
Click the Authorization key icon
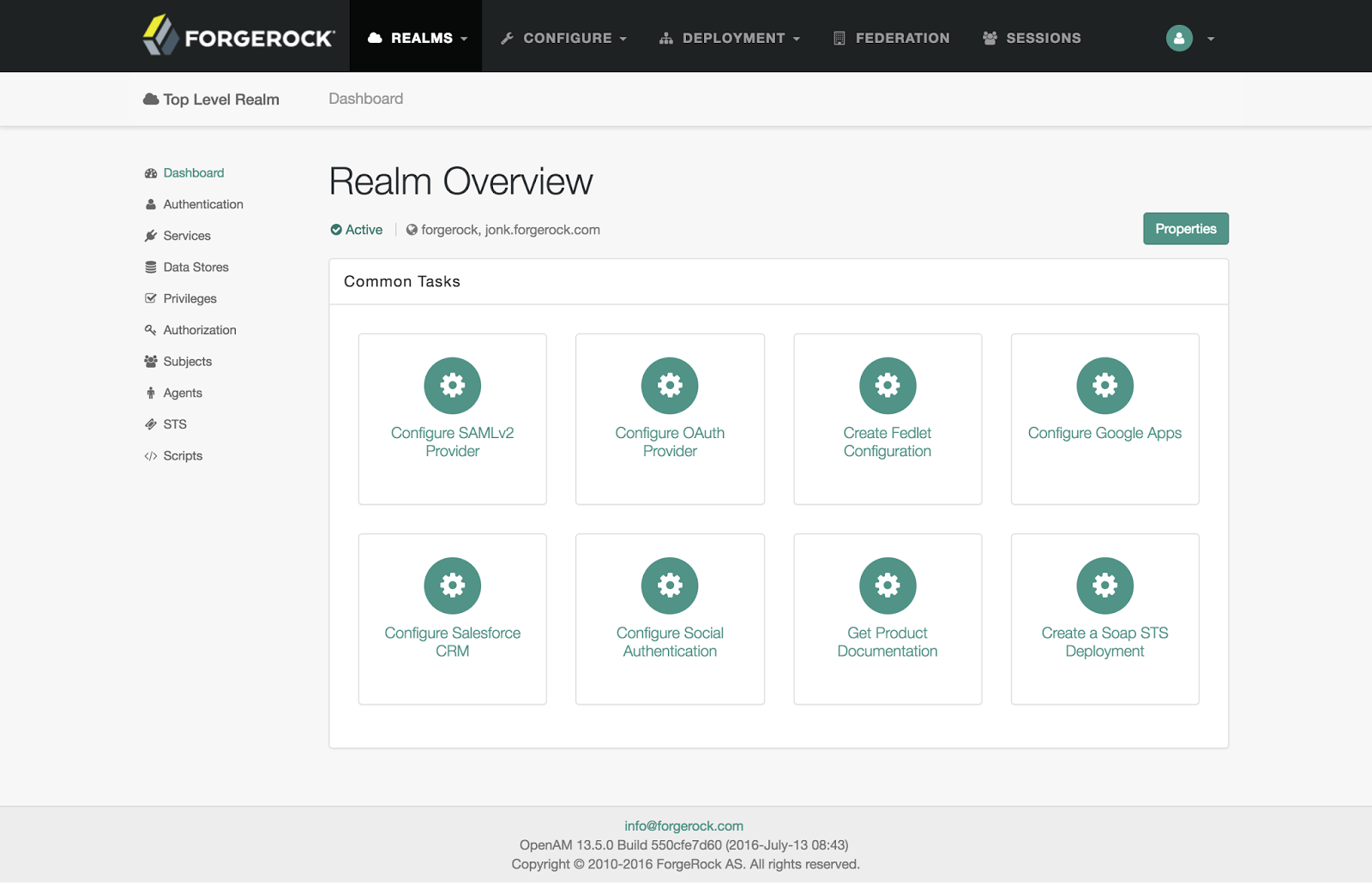(x=151, y=330)
